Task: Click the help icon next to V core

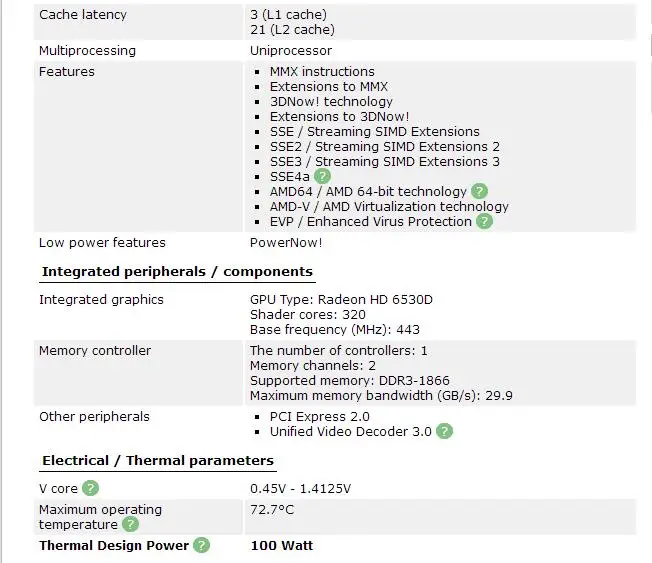Action: click(90, 488)
